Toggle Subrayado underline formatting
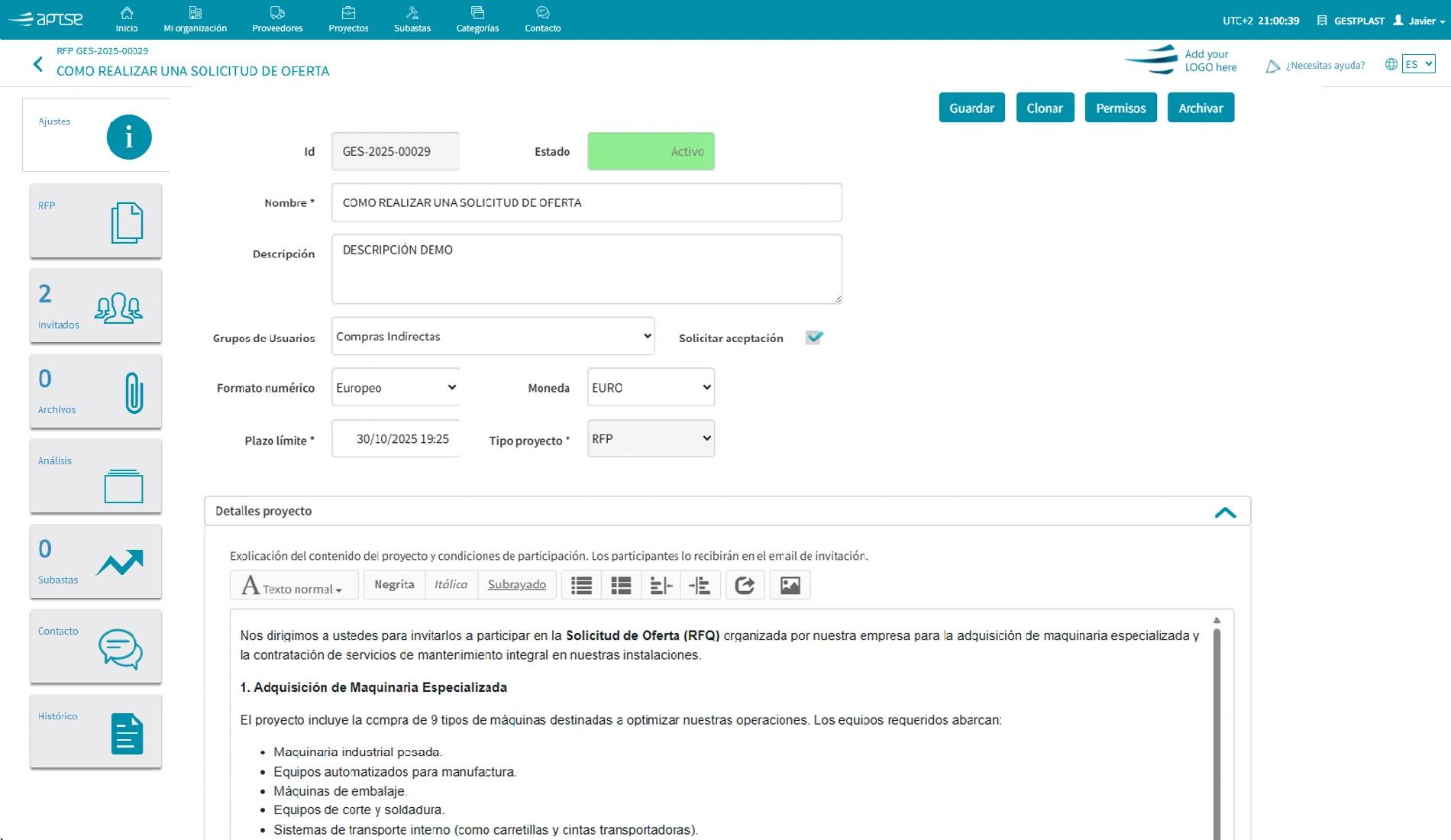 point(516,585)
